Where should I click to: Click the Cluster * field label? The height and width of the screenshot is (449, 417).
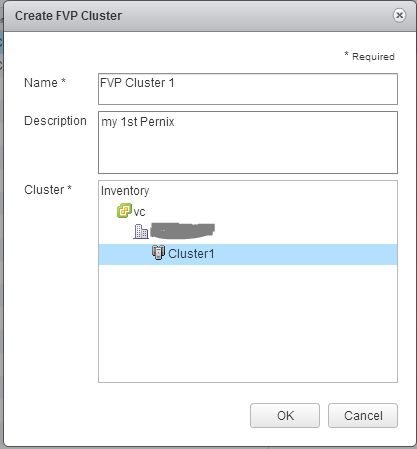point(48,190)
